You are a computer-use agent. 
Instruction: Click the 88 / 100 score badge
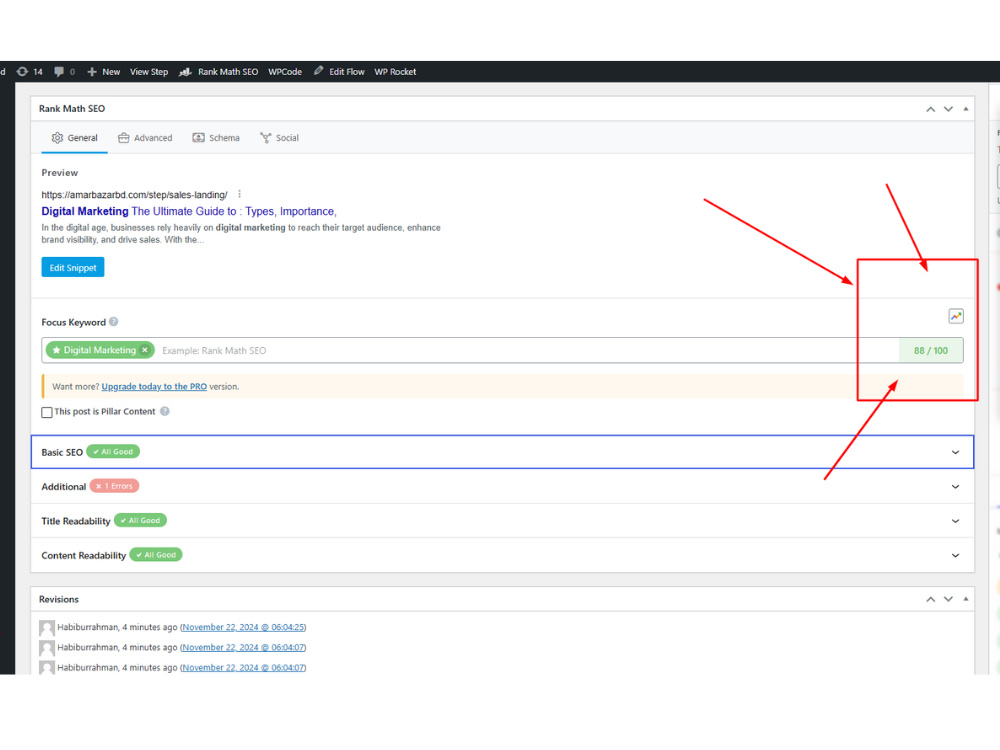(930, 350)
